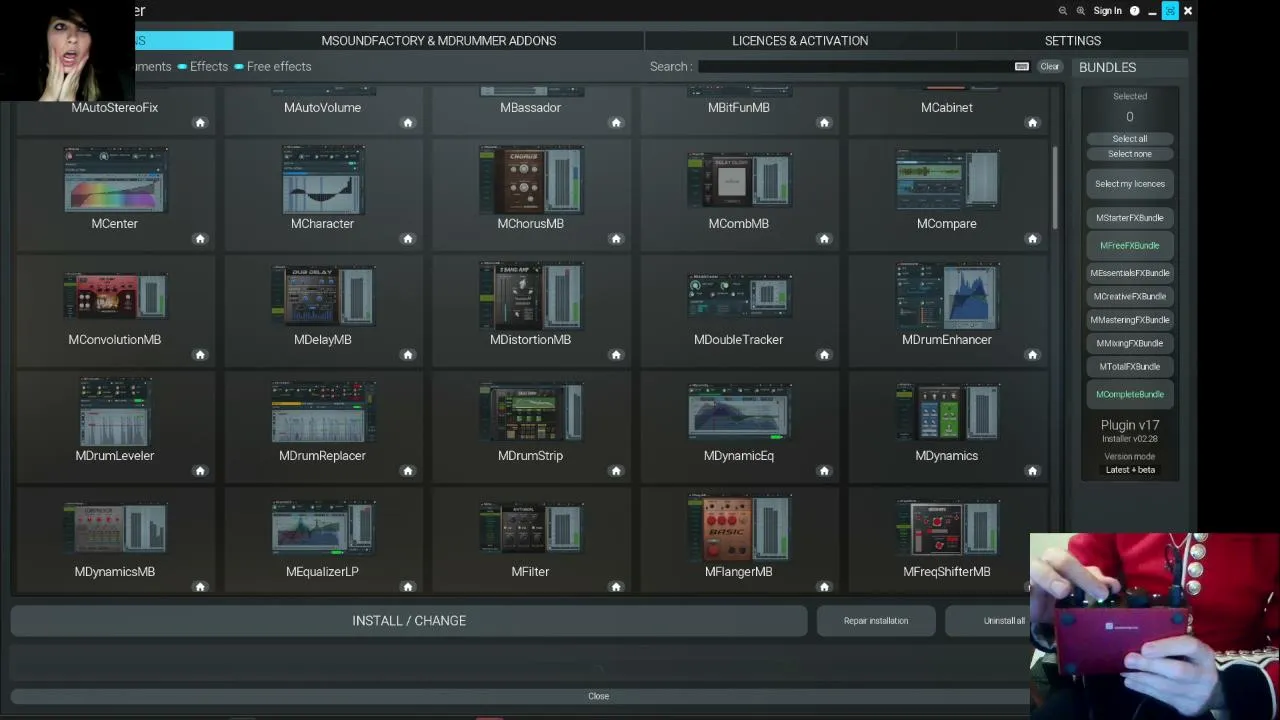
Task: Click the zoom out magnifier icon
Action: point(1063,11)
